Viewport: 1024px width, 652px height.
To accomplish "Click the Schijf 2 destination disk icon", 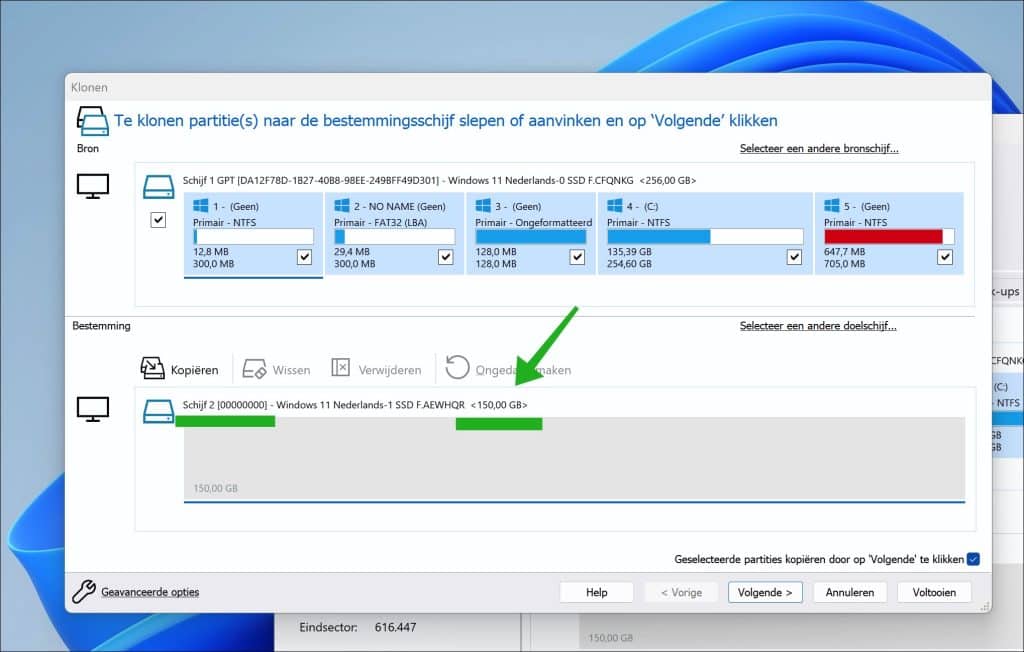I will (x=158, y=410).
